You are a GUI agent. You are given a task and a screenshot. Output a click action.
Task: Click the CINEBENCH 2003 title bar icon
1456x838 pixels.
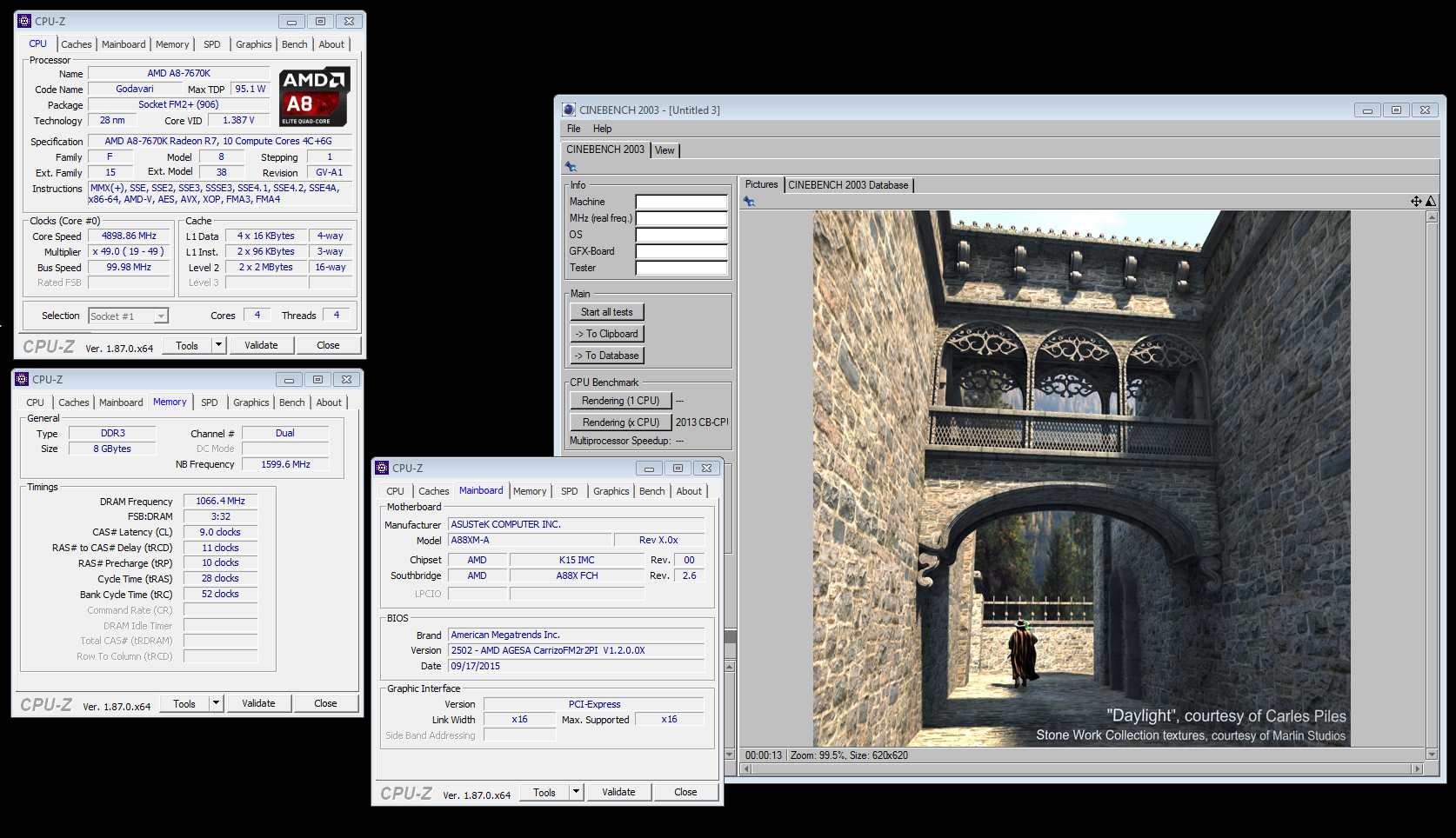click(x=569, y=110)
